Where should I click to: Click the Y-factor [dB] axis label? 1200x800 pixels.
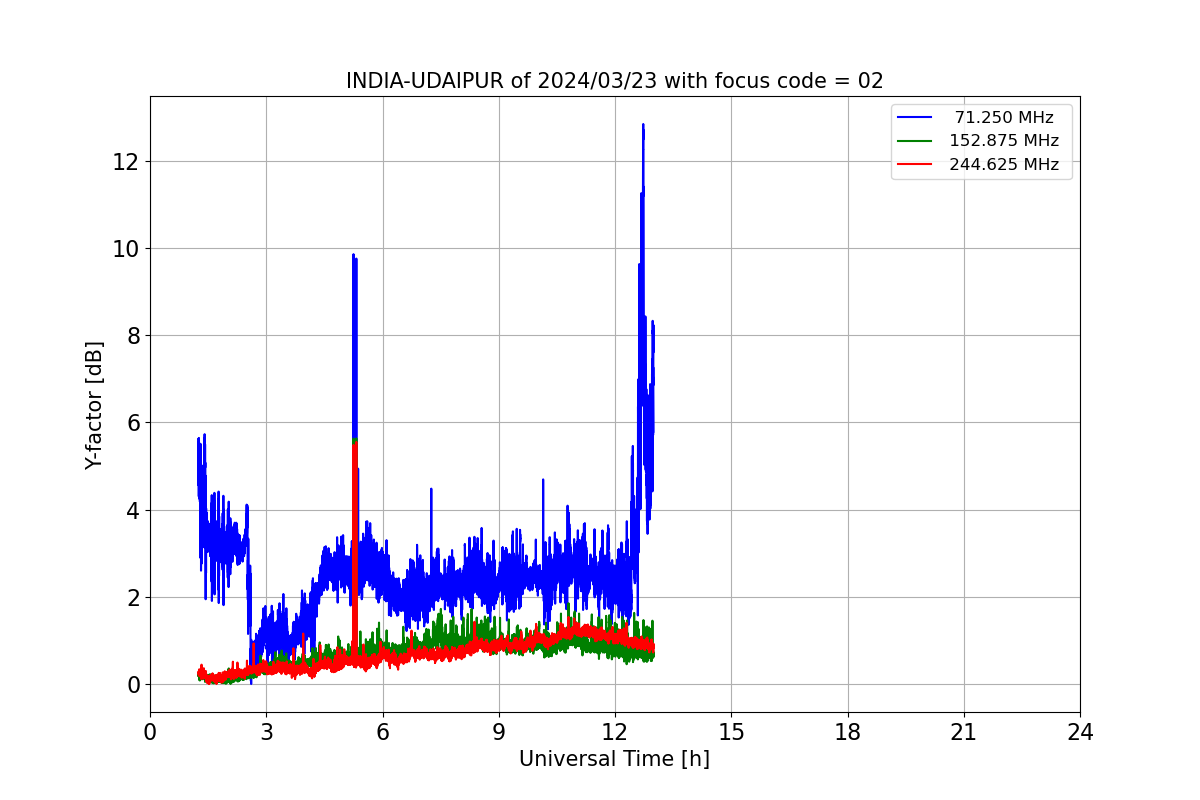(x=94, y=405)
